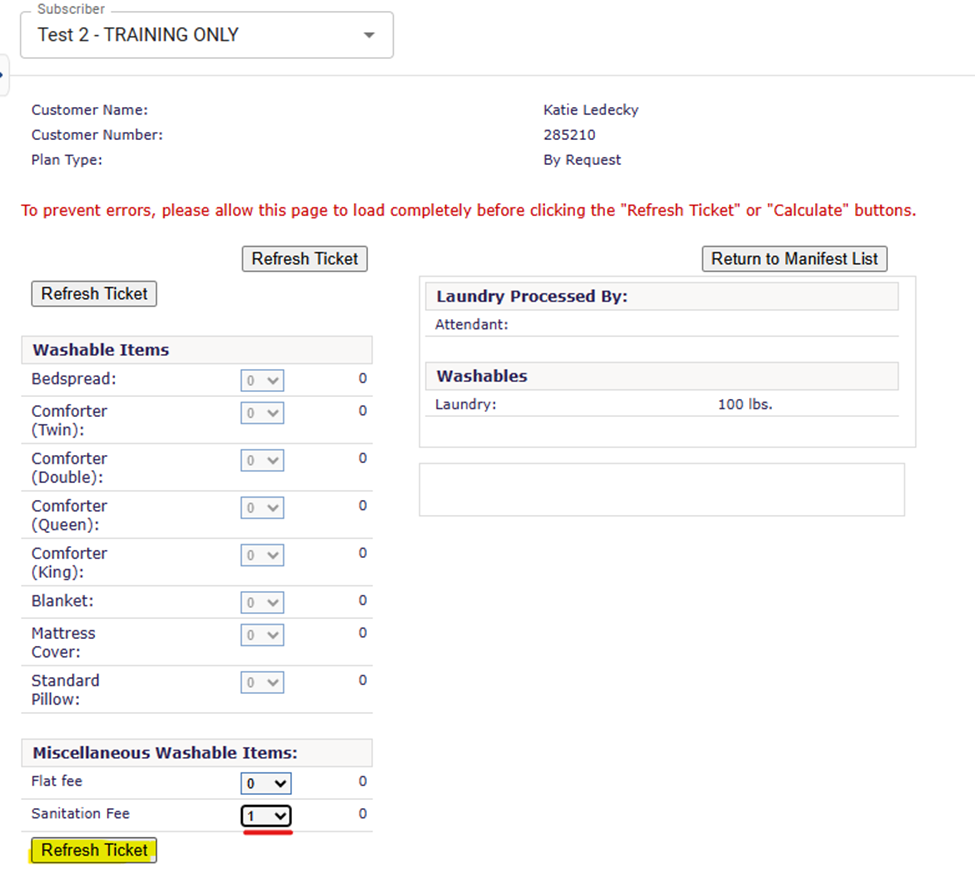Viewport: 975px width, 877px height.
Task: Click the top centered Refresh Ticket button
Action: tap(305, 259)
